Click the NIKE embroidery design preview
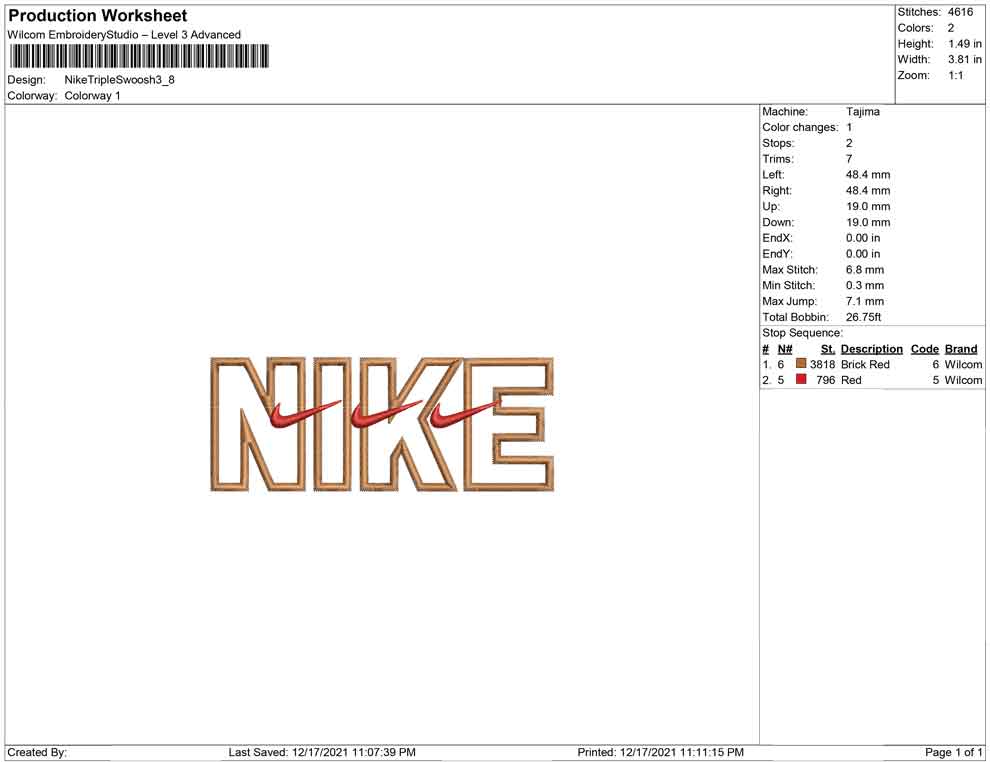The width and height of the screenshot is (990, 762). 382,424
